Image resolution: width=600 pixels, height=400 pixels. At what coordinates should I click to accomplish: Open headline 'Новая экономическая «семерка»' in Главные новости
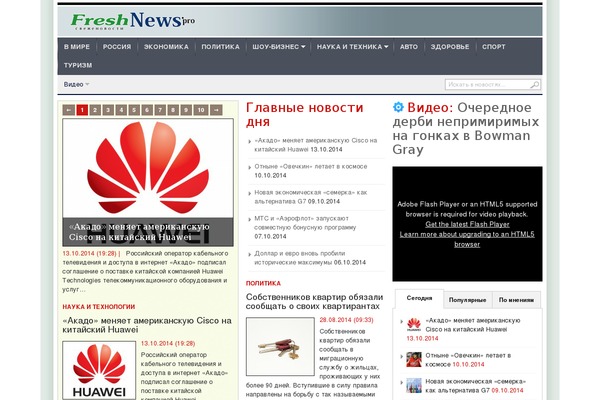[311, 197]
